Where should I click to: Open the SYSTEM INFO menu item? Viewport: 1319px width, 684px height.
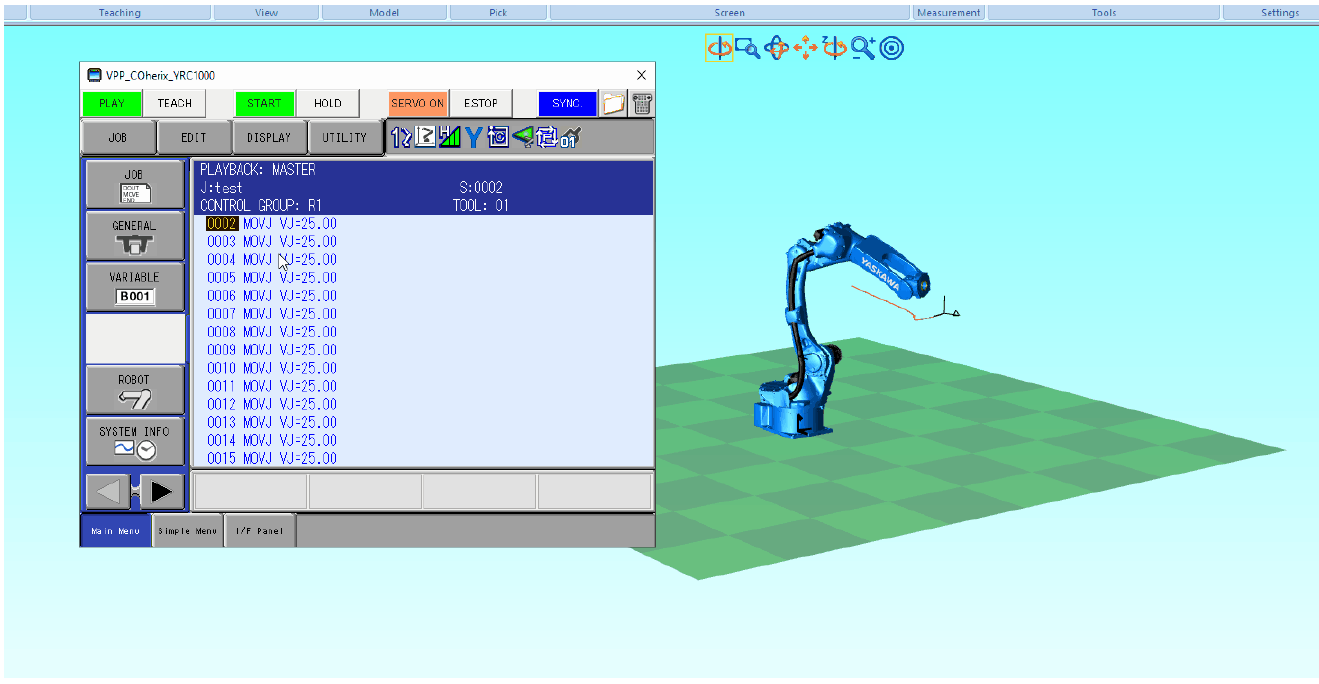(135, 442)
